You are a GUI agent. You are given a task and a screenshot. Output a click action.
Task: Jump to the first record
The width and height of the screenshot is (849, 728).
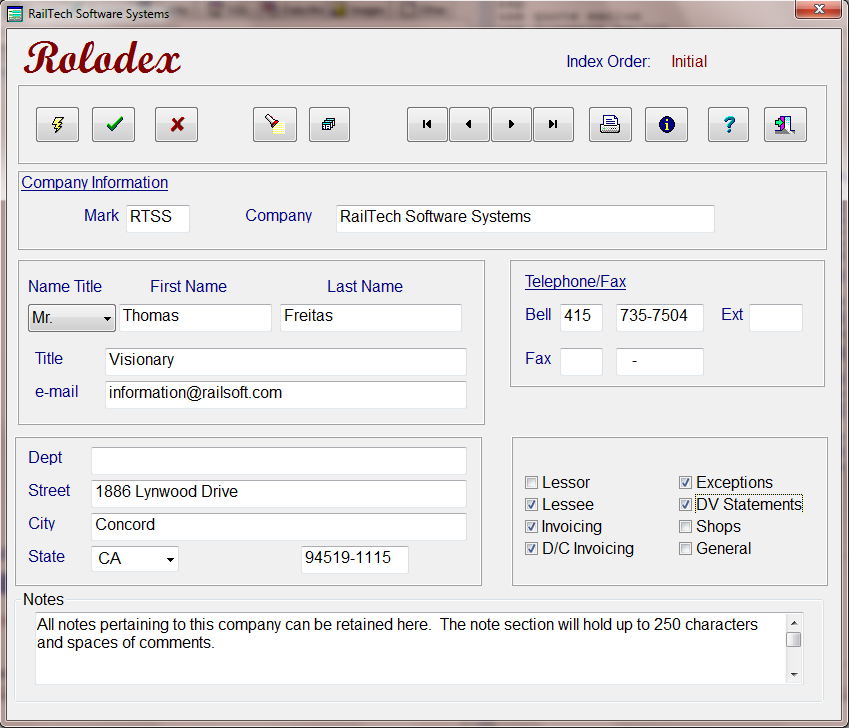point(428,125)
